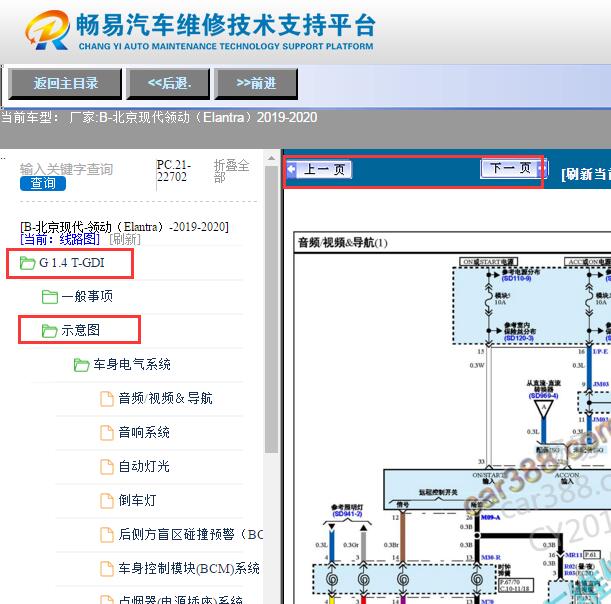This screenshot has width=611, height=604.
Task: Click the 返回主目录 button
Action: (x=65, y=83)
